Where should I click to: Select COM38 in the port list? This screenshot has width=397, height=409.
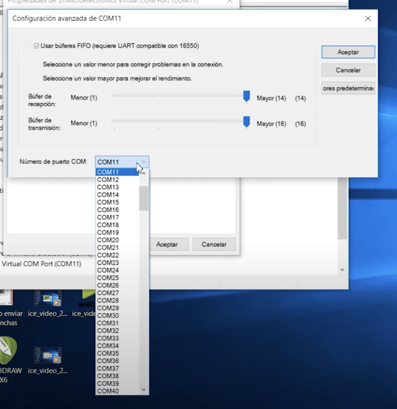117,376
